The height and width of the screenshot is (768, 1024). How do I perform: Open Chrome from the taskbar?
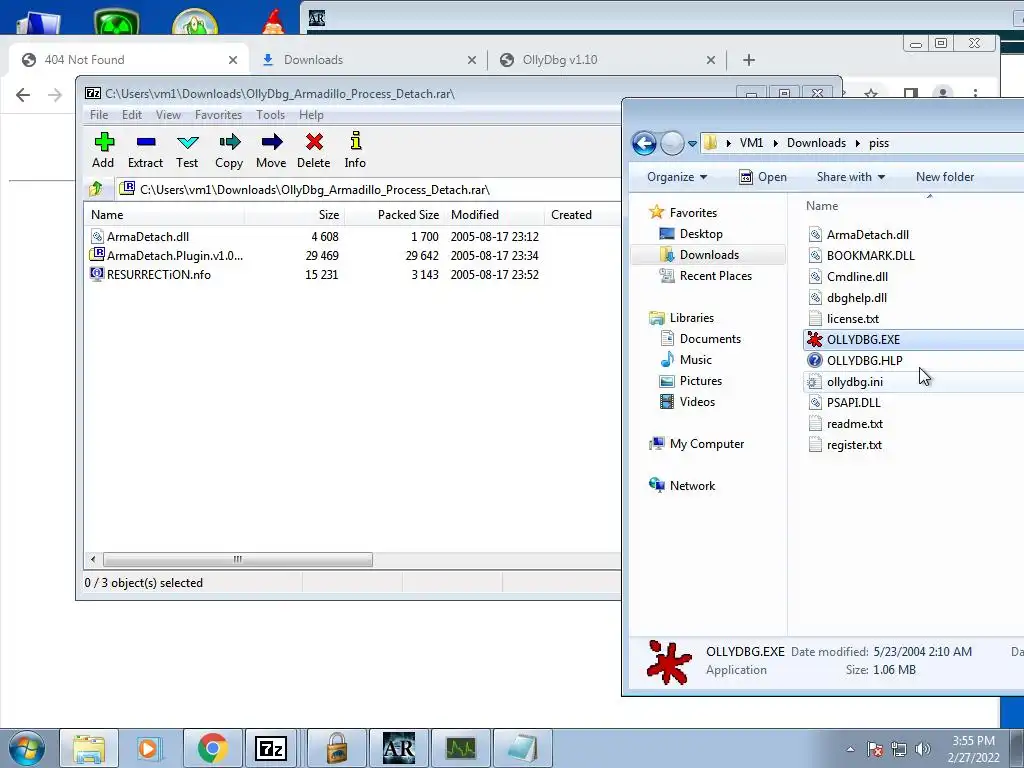pos(212,748)
